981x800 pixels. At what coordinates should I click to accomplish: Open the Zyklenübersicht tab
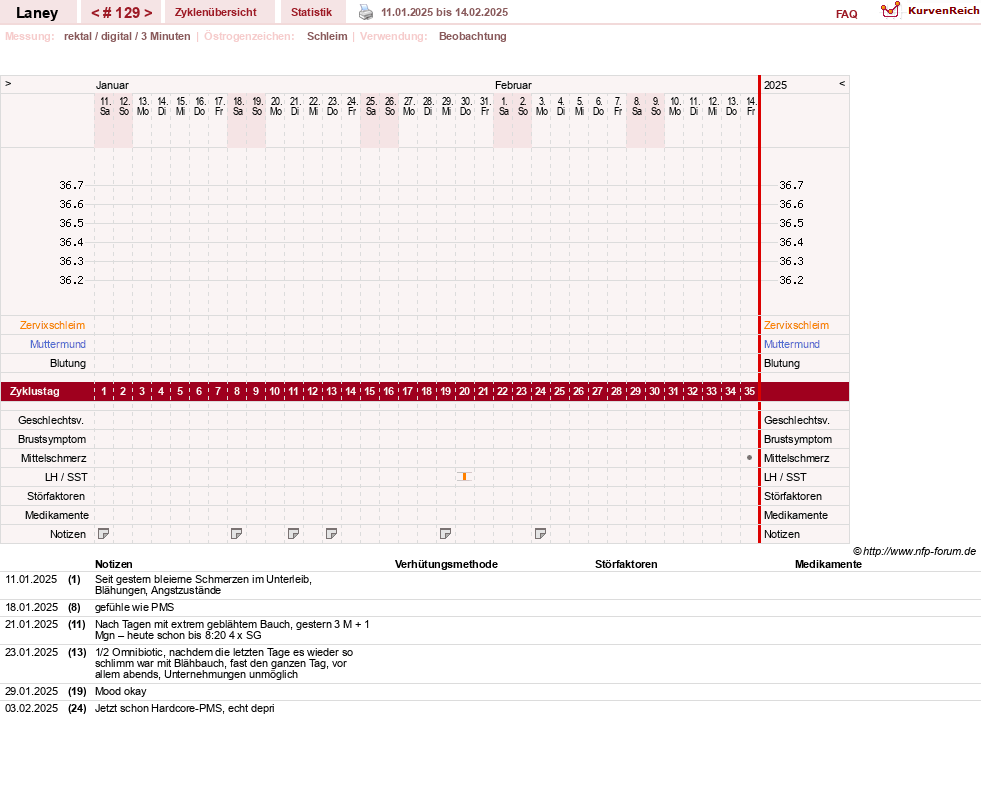216,13
